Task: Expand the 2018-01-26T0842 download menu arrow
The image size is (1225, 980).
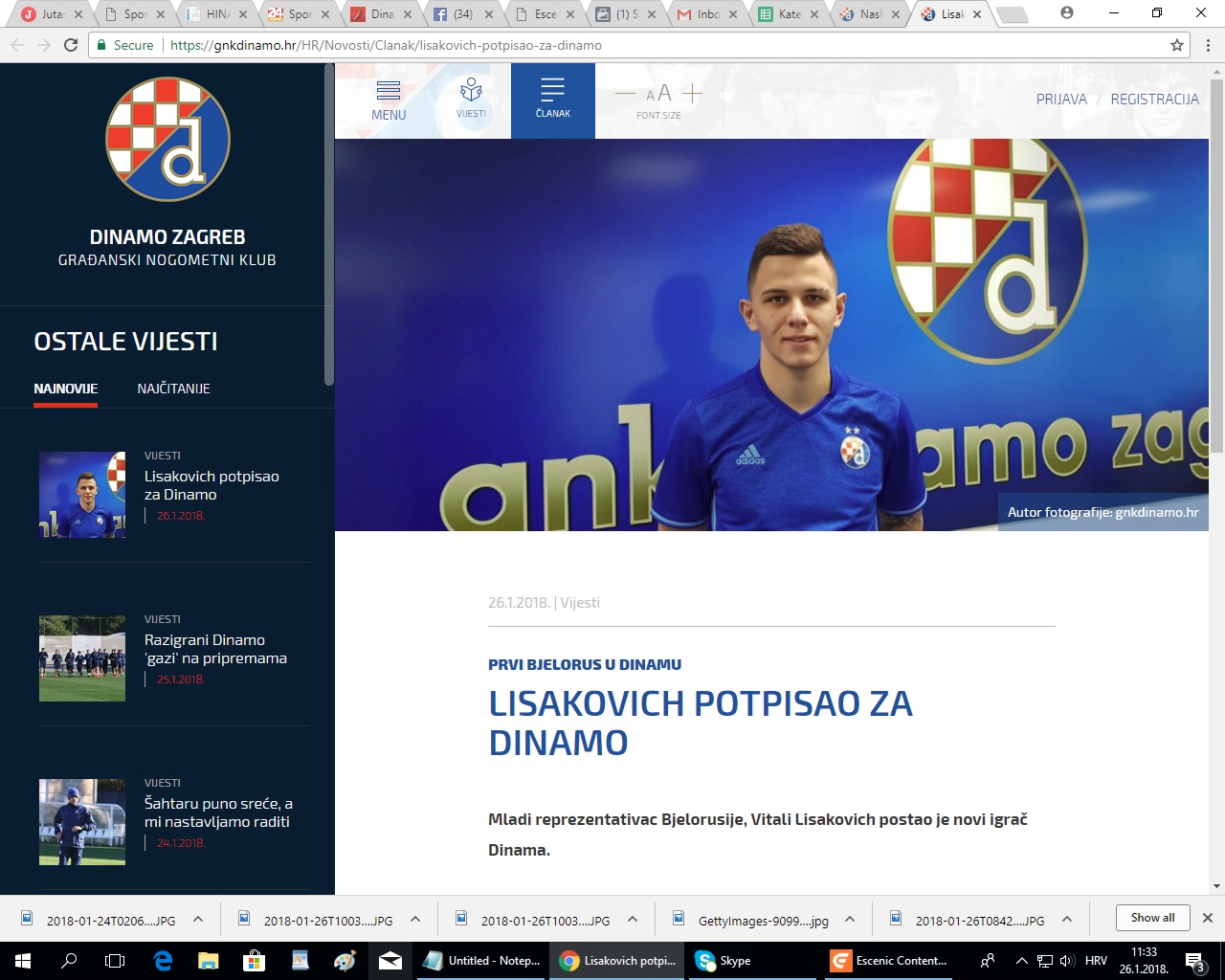Action: tap(1067, 920)
